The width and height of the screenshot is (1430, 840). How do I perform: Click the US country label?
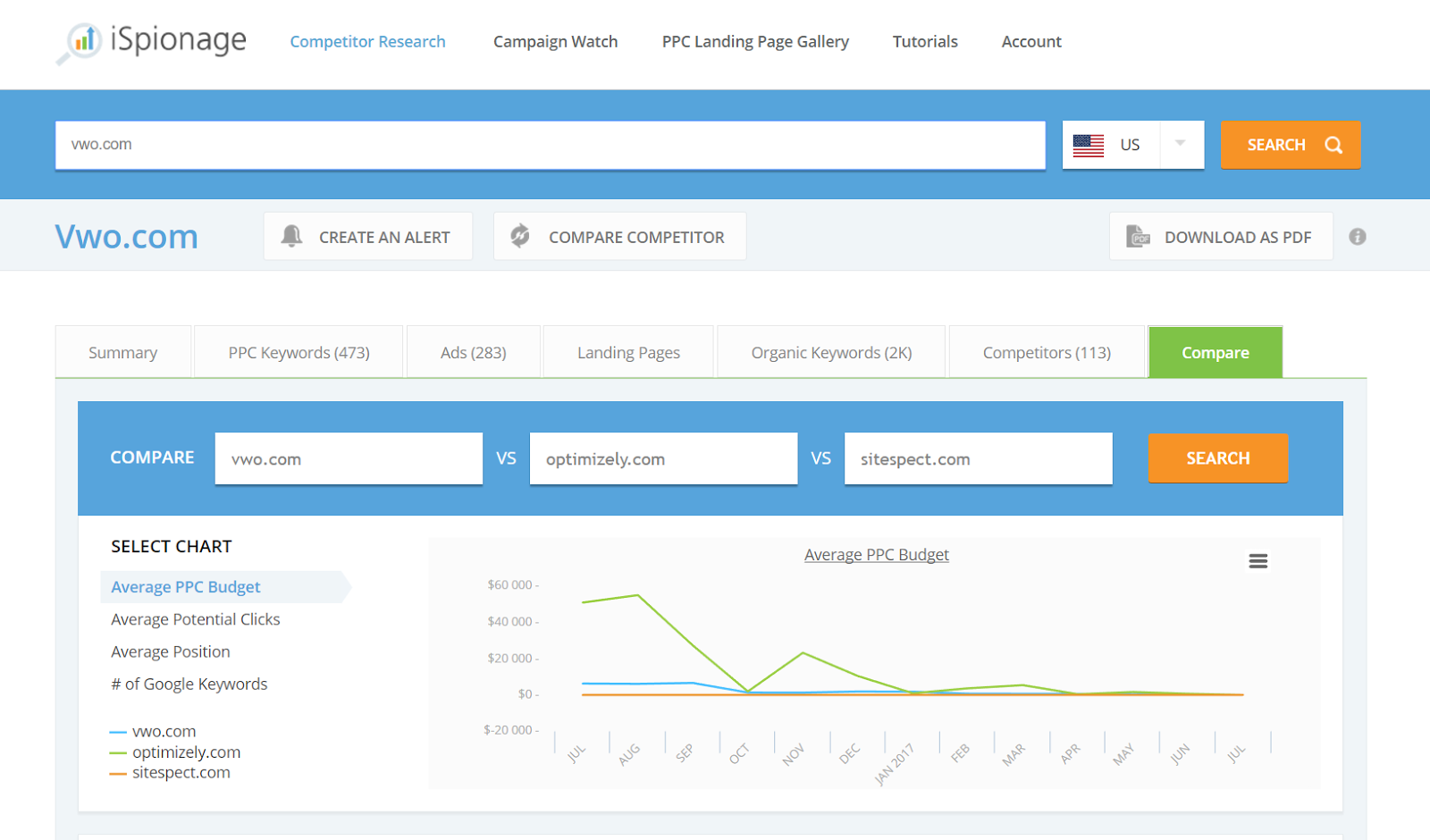[1130, 145]
